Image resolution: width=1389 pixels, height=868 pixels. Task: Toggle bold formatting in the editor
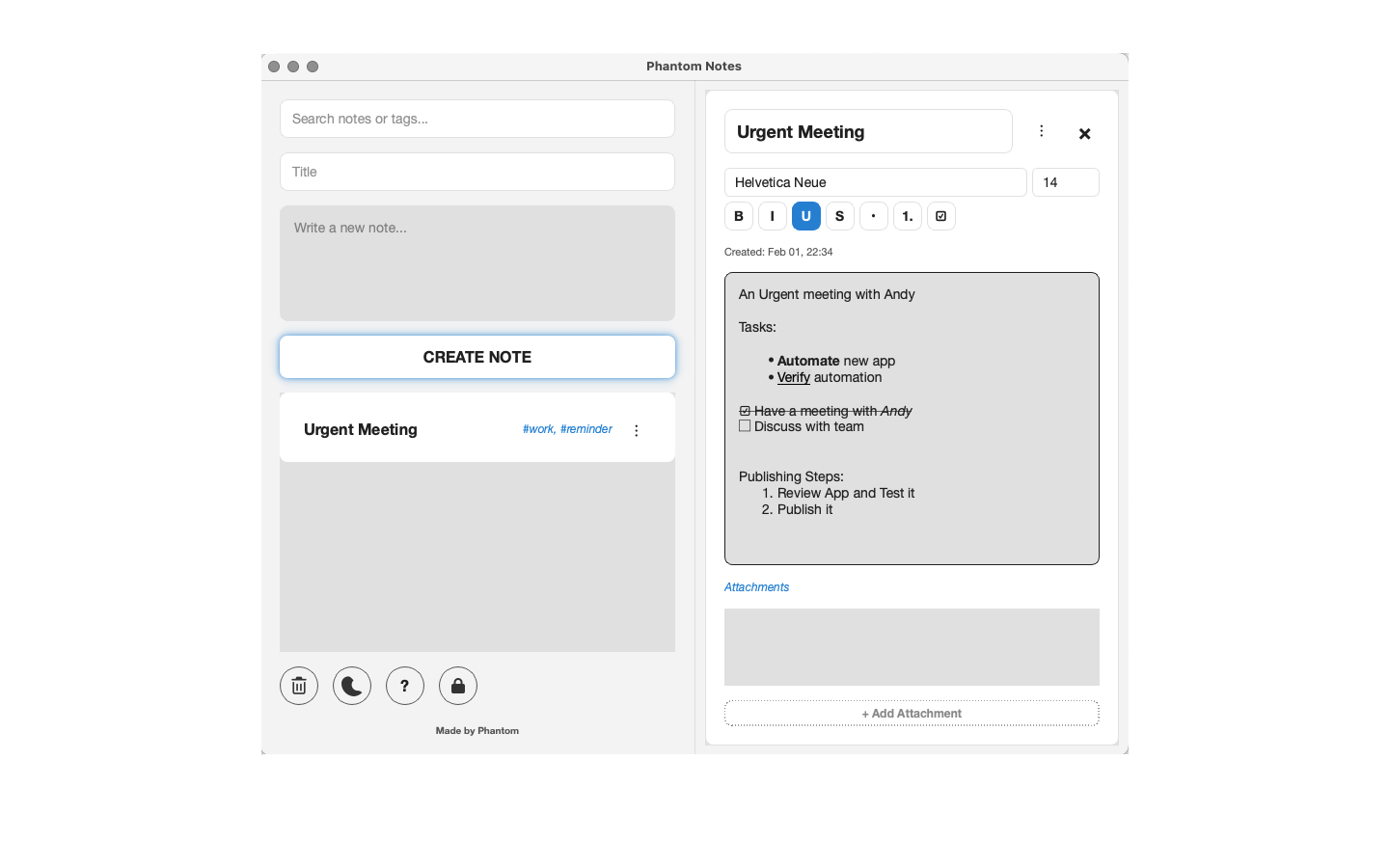(738, 215)
